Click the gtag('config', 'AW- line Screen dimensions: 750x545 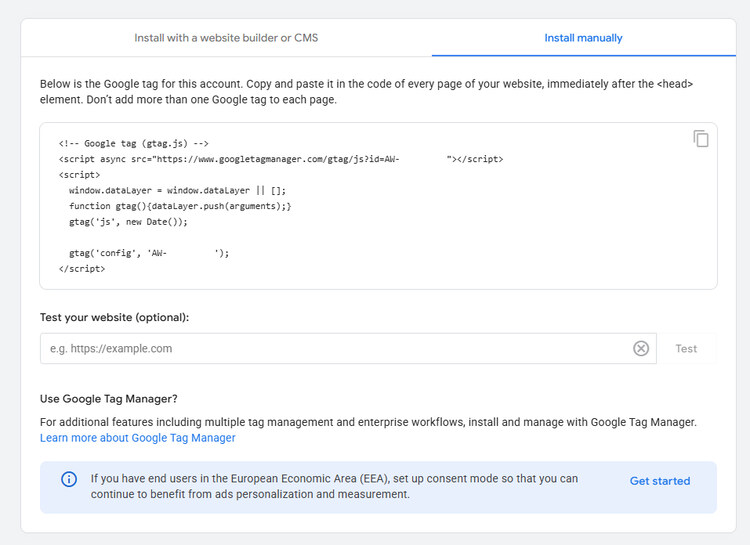(149, 253)
